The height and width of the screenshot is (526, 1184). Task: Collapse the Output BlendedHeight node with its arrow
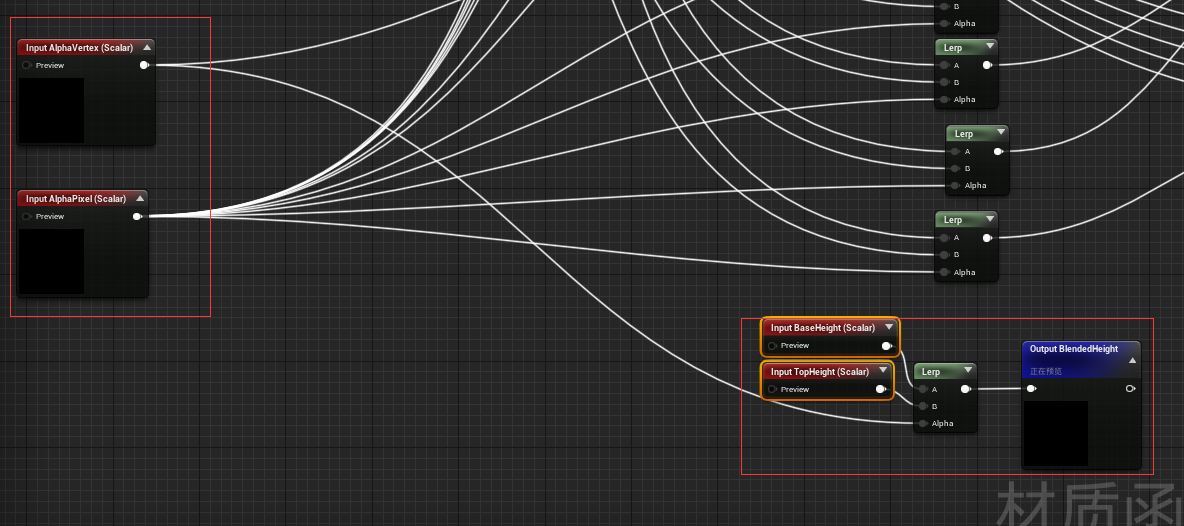pos(1132,361)
